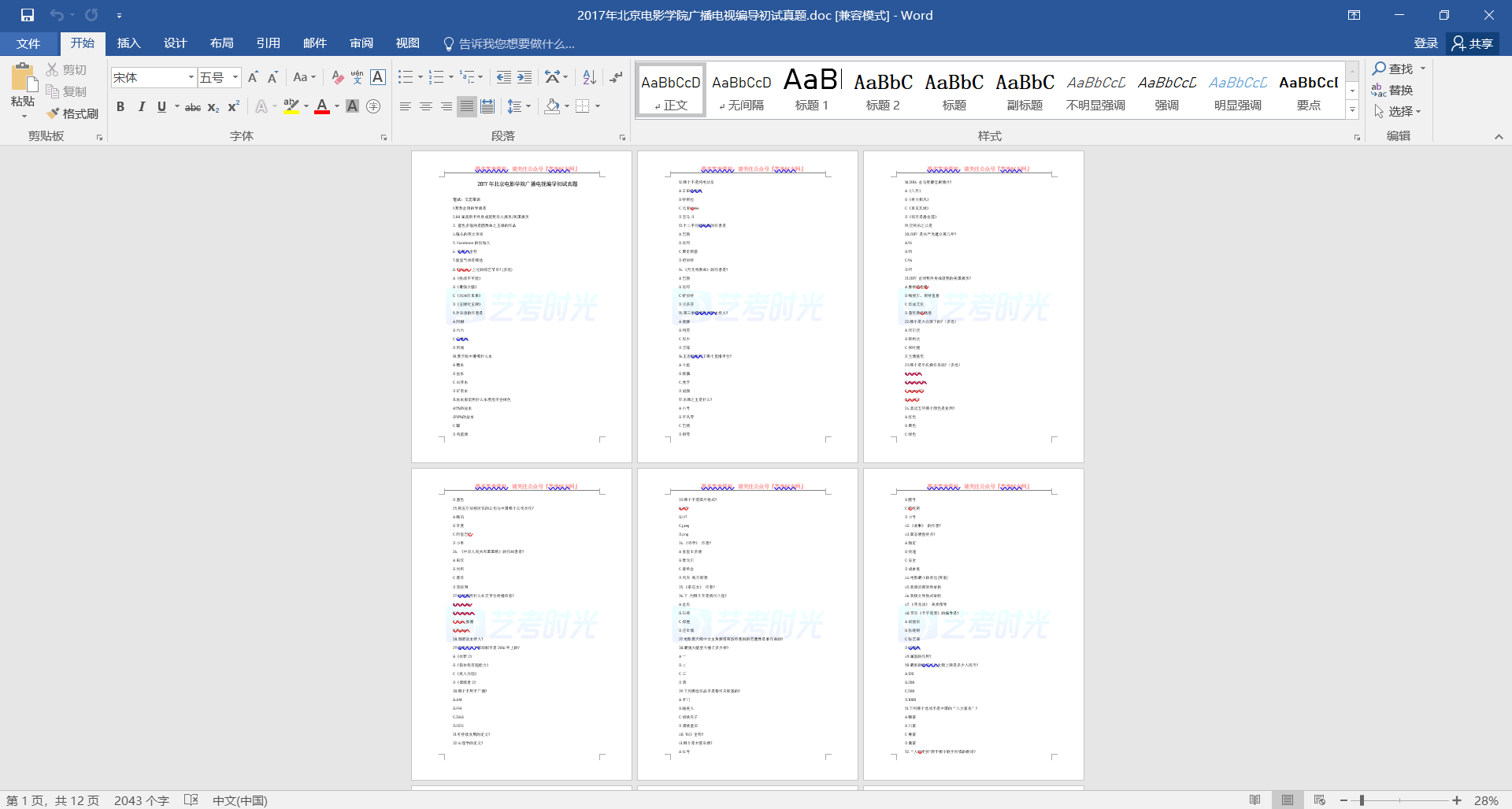This screenshot has height=809, width=1512.
Task: Click the zoom slider in status bar
Action: [x=1362, y=800]
